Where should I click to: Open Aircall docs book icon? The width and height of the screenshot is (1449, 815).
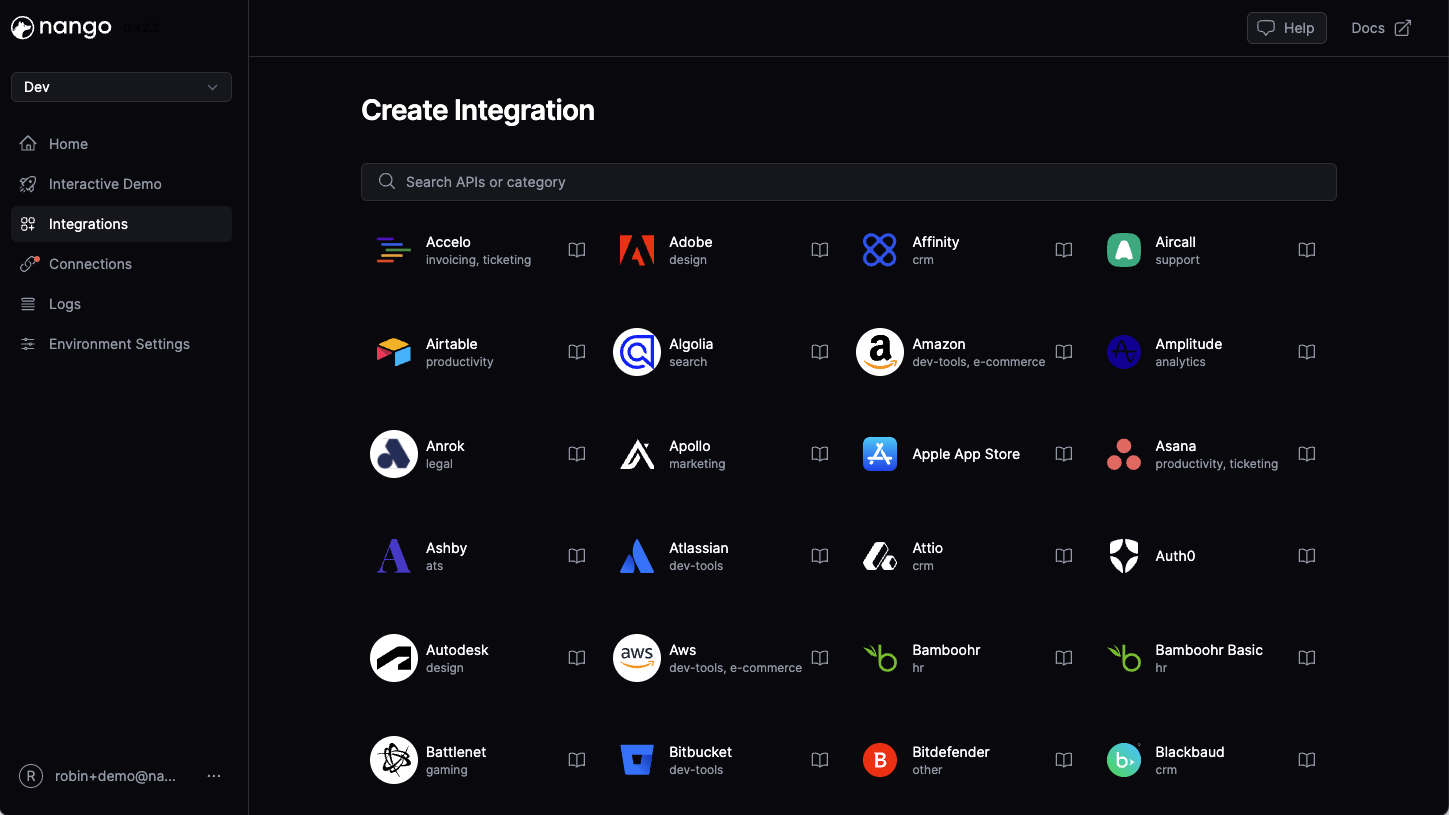point(1307,250)
